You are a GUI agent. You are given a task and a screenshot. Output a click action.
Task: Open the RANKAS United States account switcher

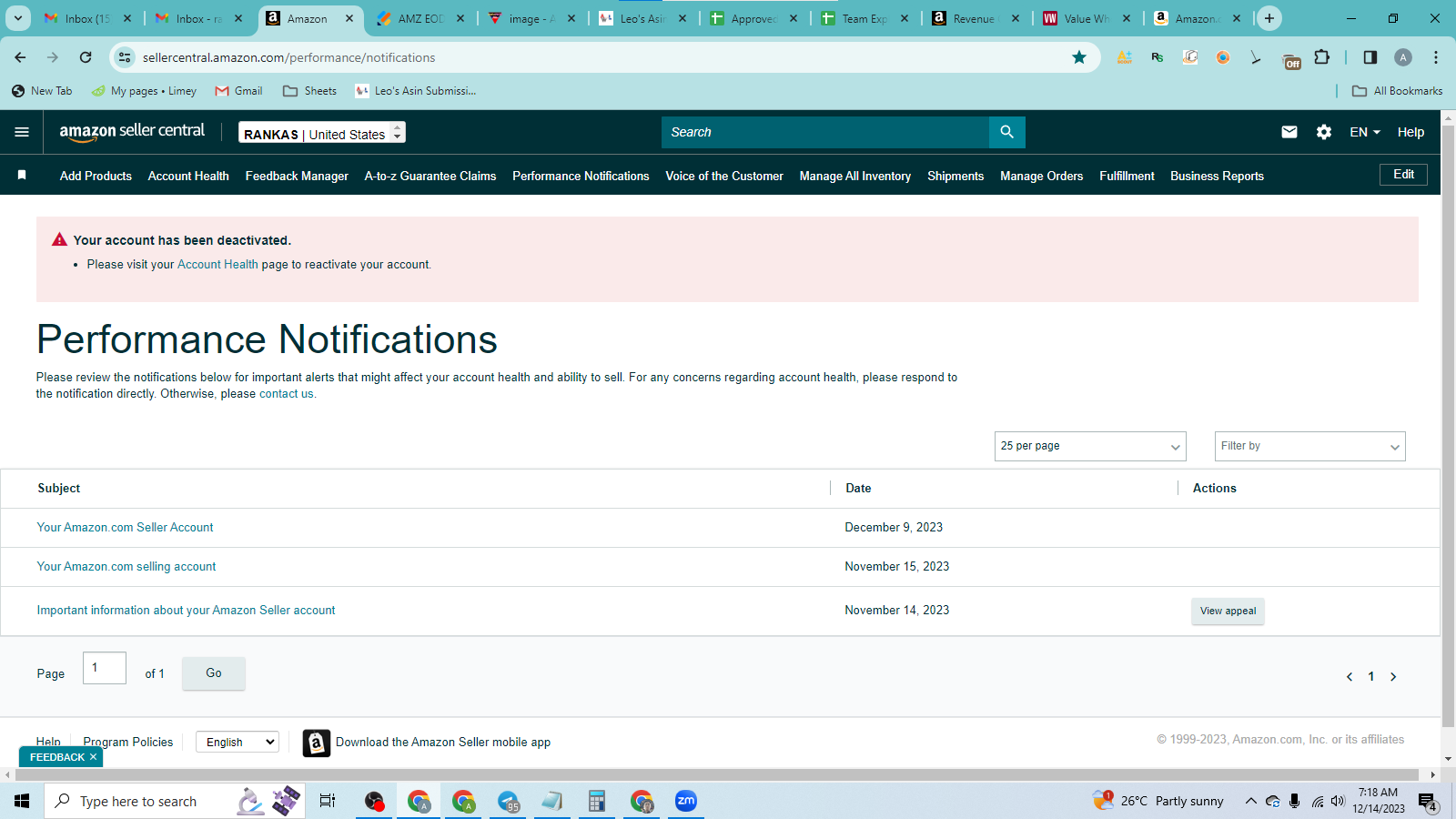(322, 133)
